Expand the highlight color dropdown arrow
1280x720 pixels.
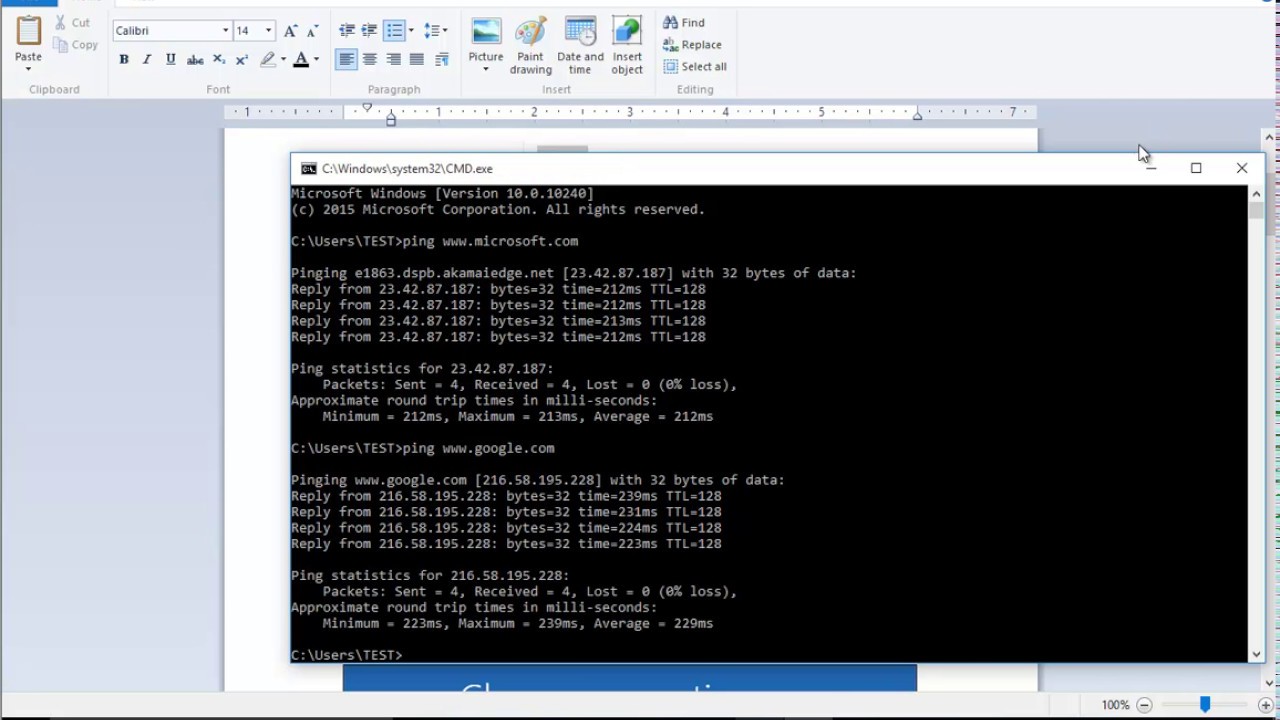click(x=283, y=60)
